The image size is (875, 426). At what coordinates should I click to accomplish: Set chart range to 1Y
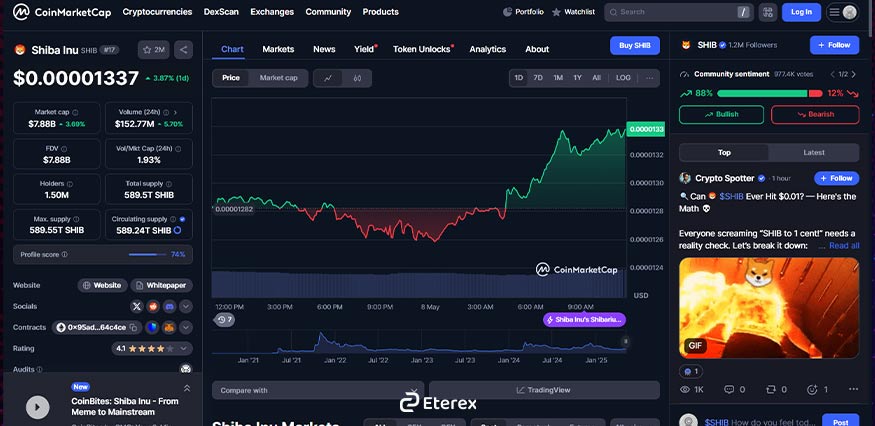[578, 78]
